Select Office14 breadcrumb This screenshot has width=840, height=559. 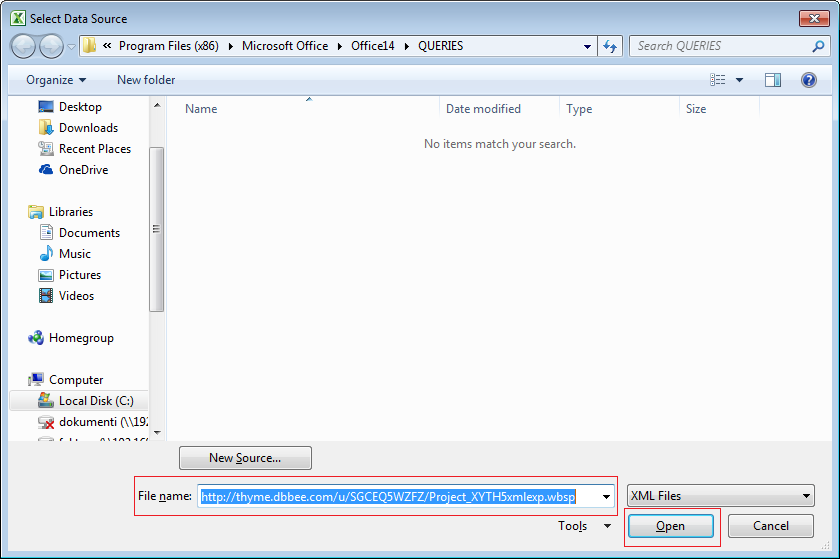[373, 46]
